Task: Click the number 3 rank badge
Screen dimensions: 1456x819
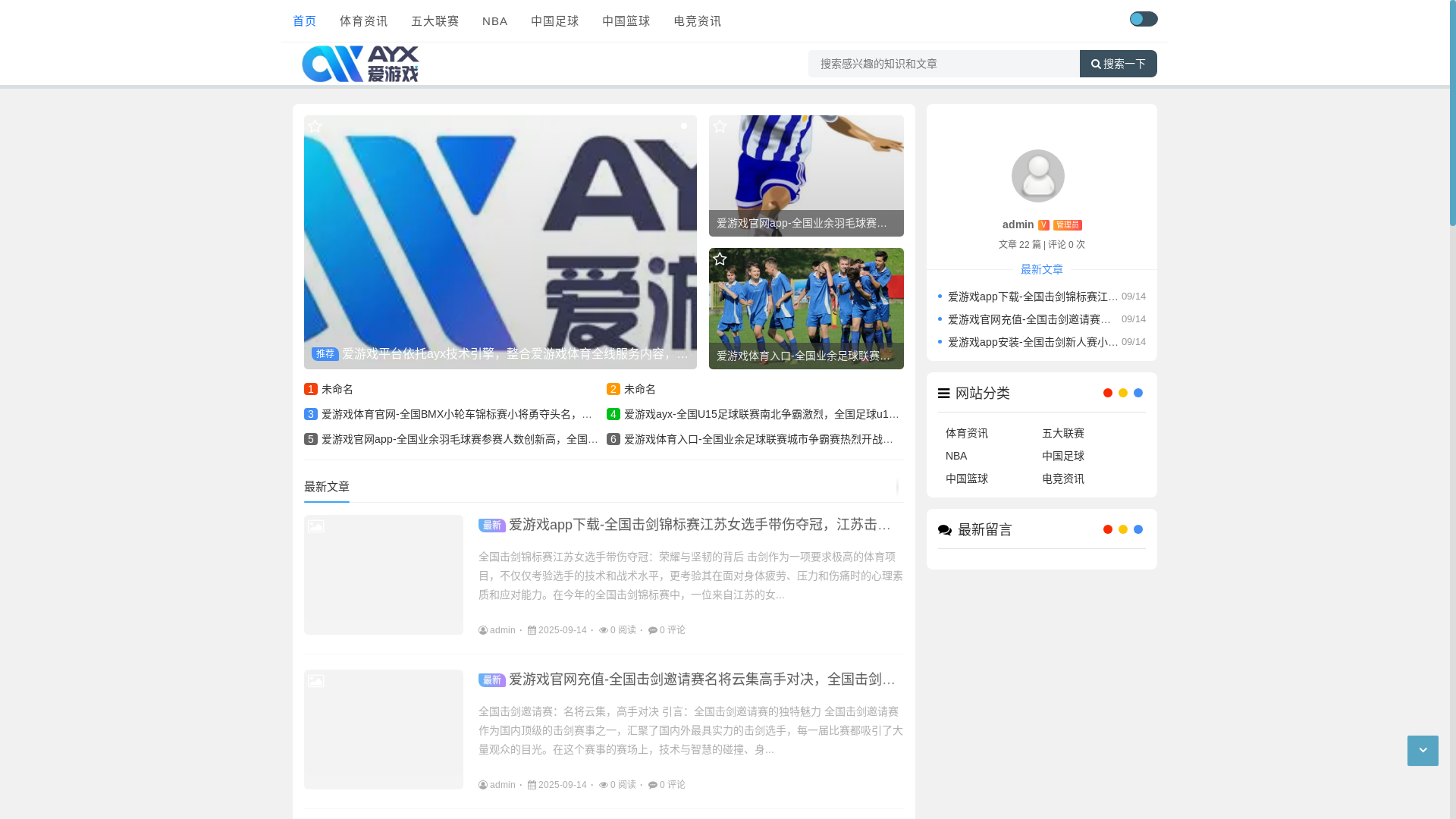Action: [x=311, y=414]
